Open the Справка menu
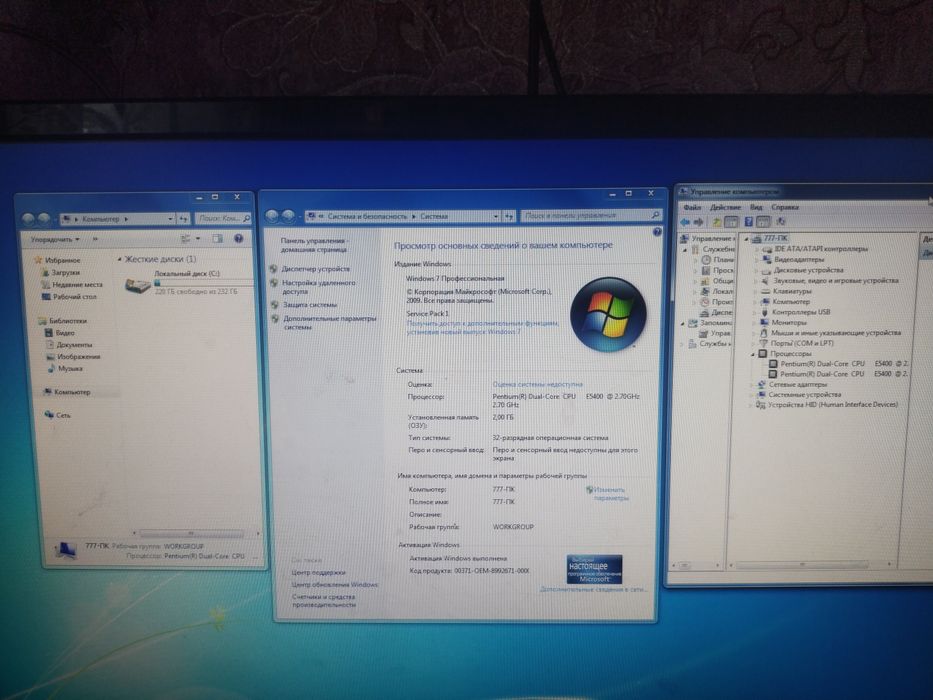This screenshot has width=933, height=700. [x=785, y=207]
